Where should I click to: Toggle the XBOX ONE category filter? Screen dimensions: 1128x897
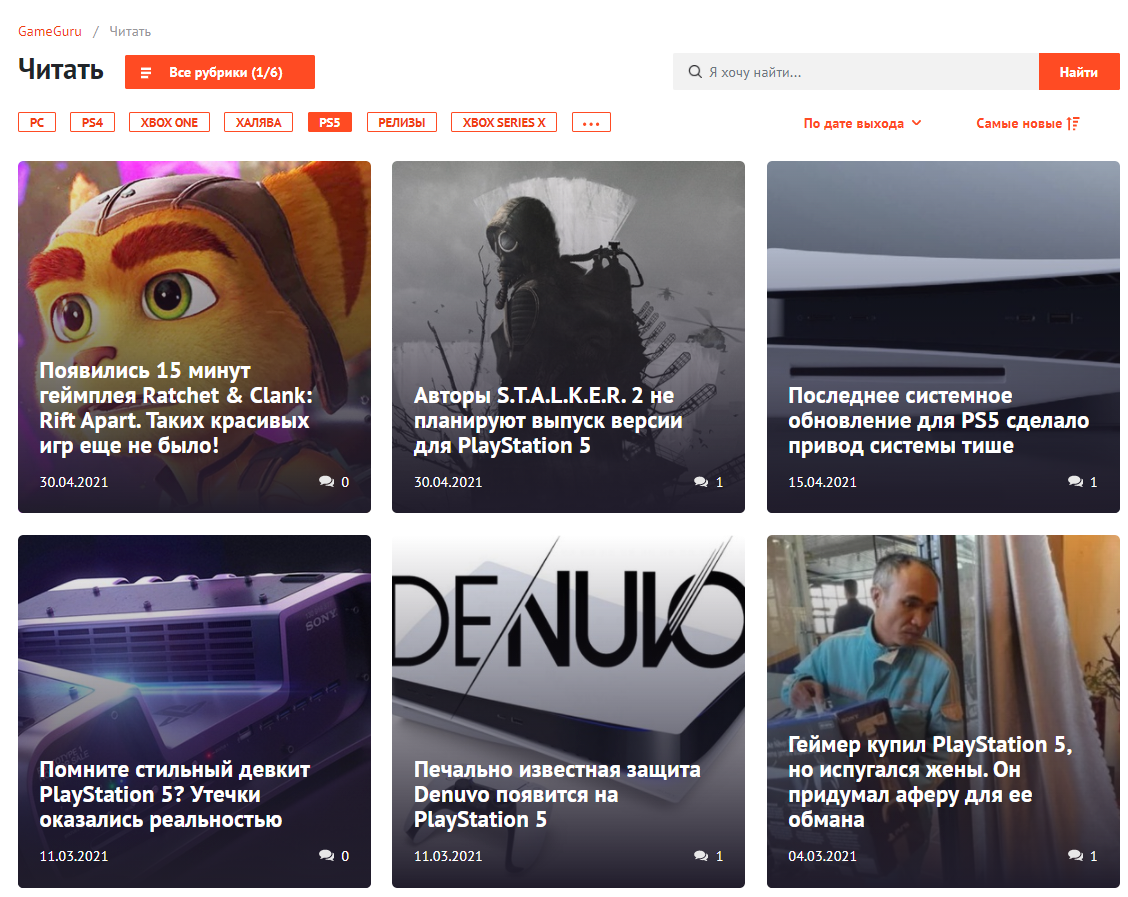tap(169, 122)
